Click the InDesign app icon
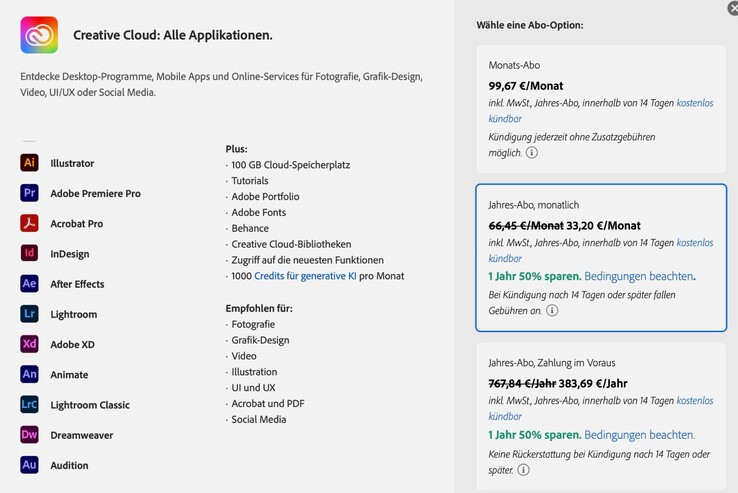 point(30,253)
